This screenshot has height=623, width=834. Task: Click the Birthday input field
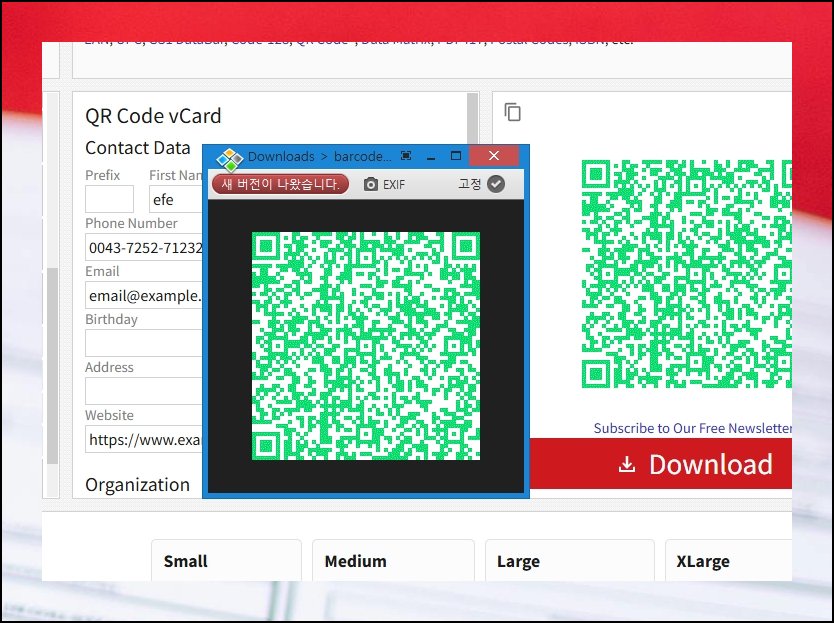click(x=144, y=343)
